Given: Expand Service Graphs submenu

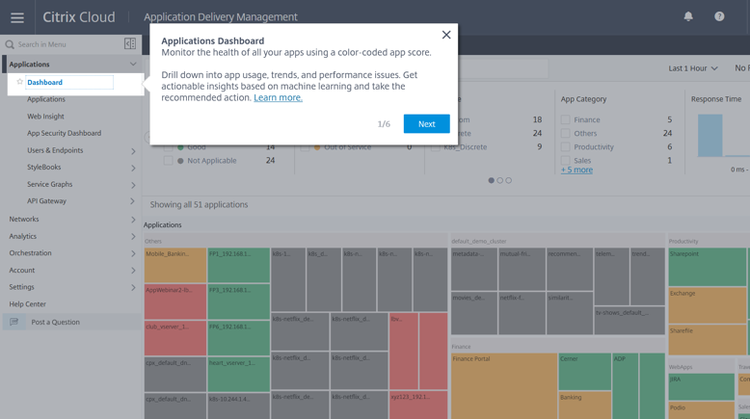Looking at the screenshot, I should coord(133,185).
